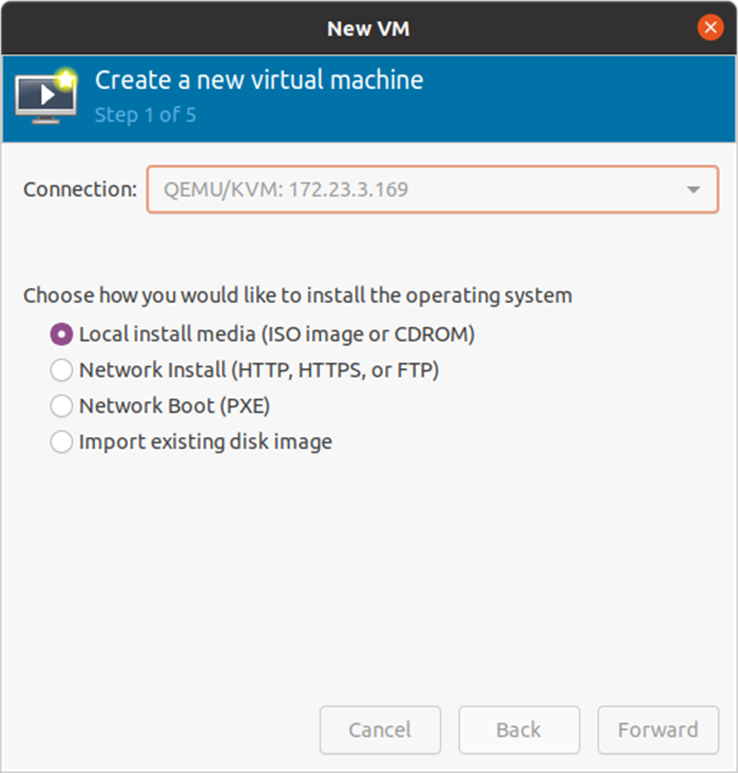Pick Import existing disk image option
The width and height of the screenshot is (738, 773).
point(62,441)
